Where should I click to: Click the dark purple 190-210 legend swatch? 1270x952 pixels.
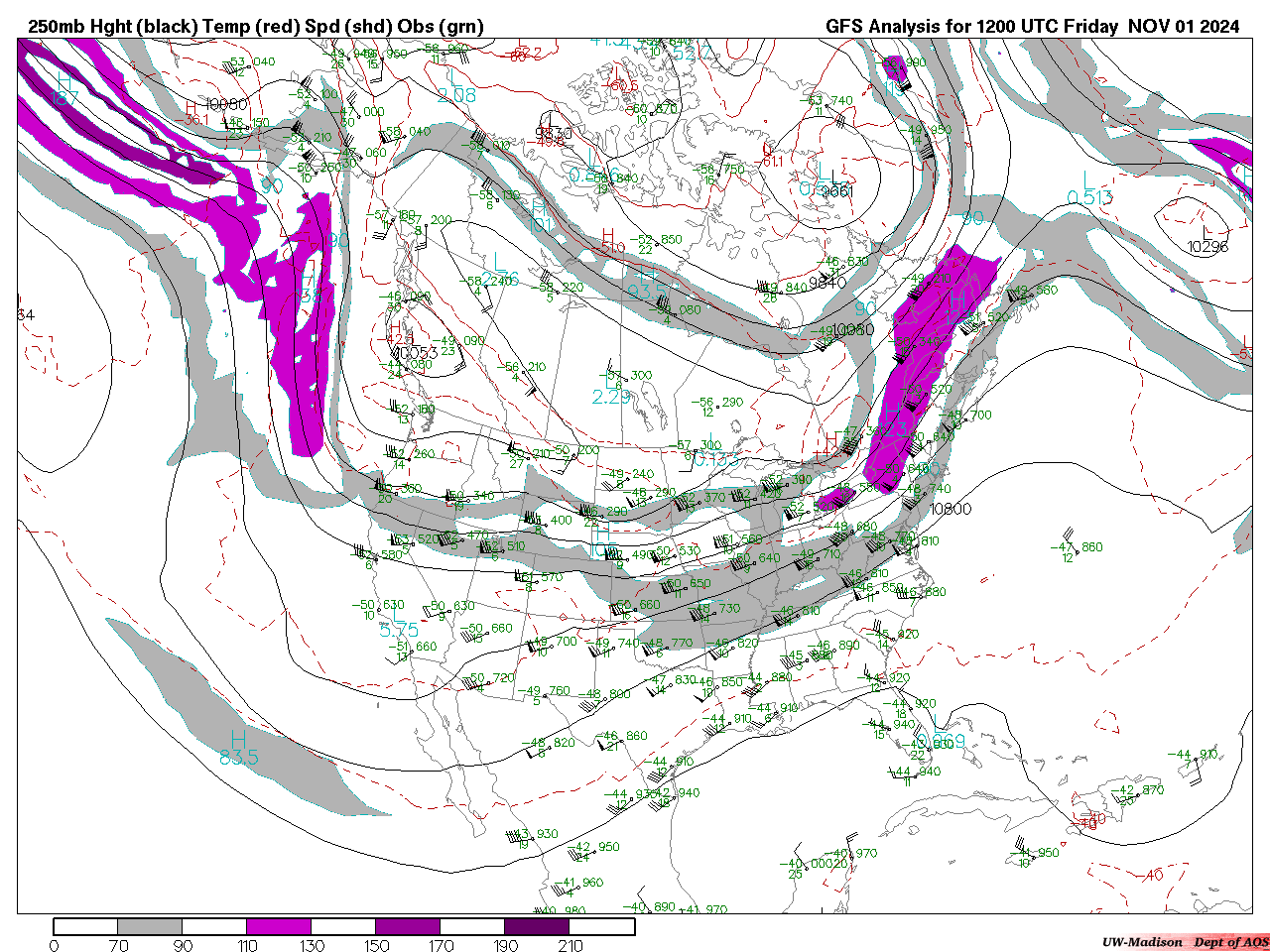[537, 926]
